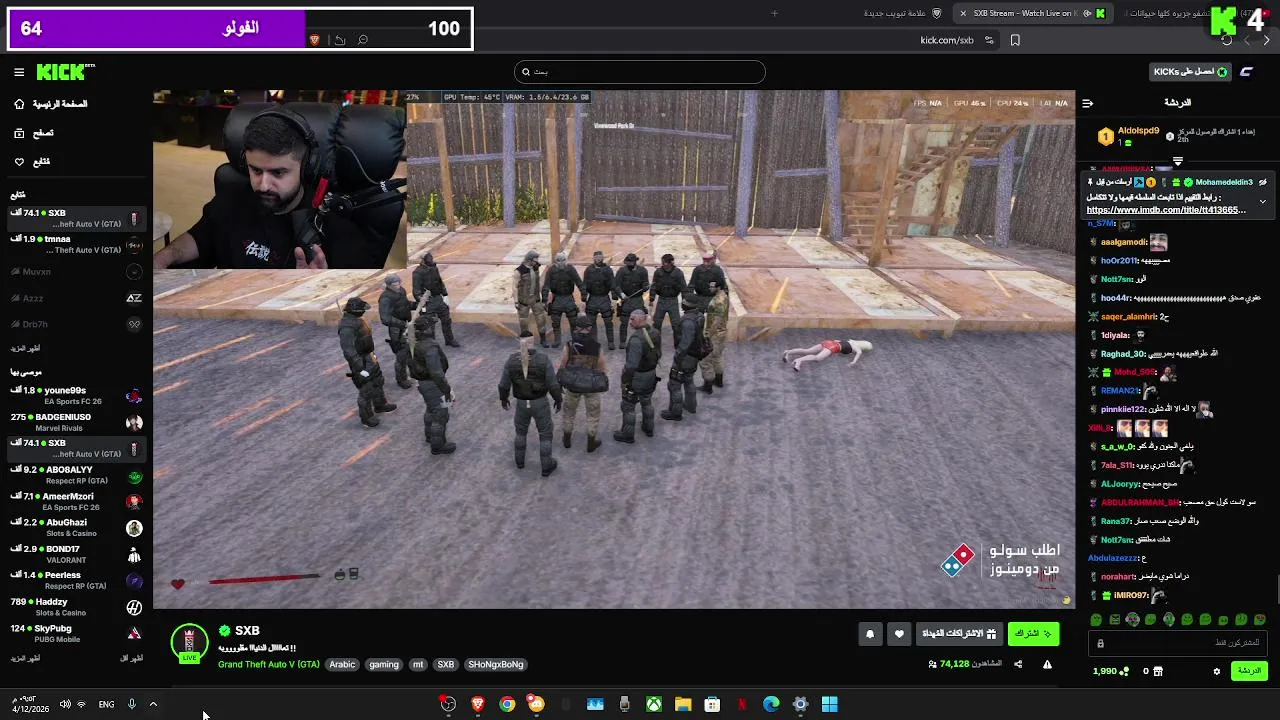Open SkyPubg PUBG Mobile channel
The height and width of the screenshot is (720, 1280).
point(77,633)
